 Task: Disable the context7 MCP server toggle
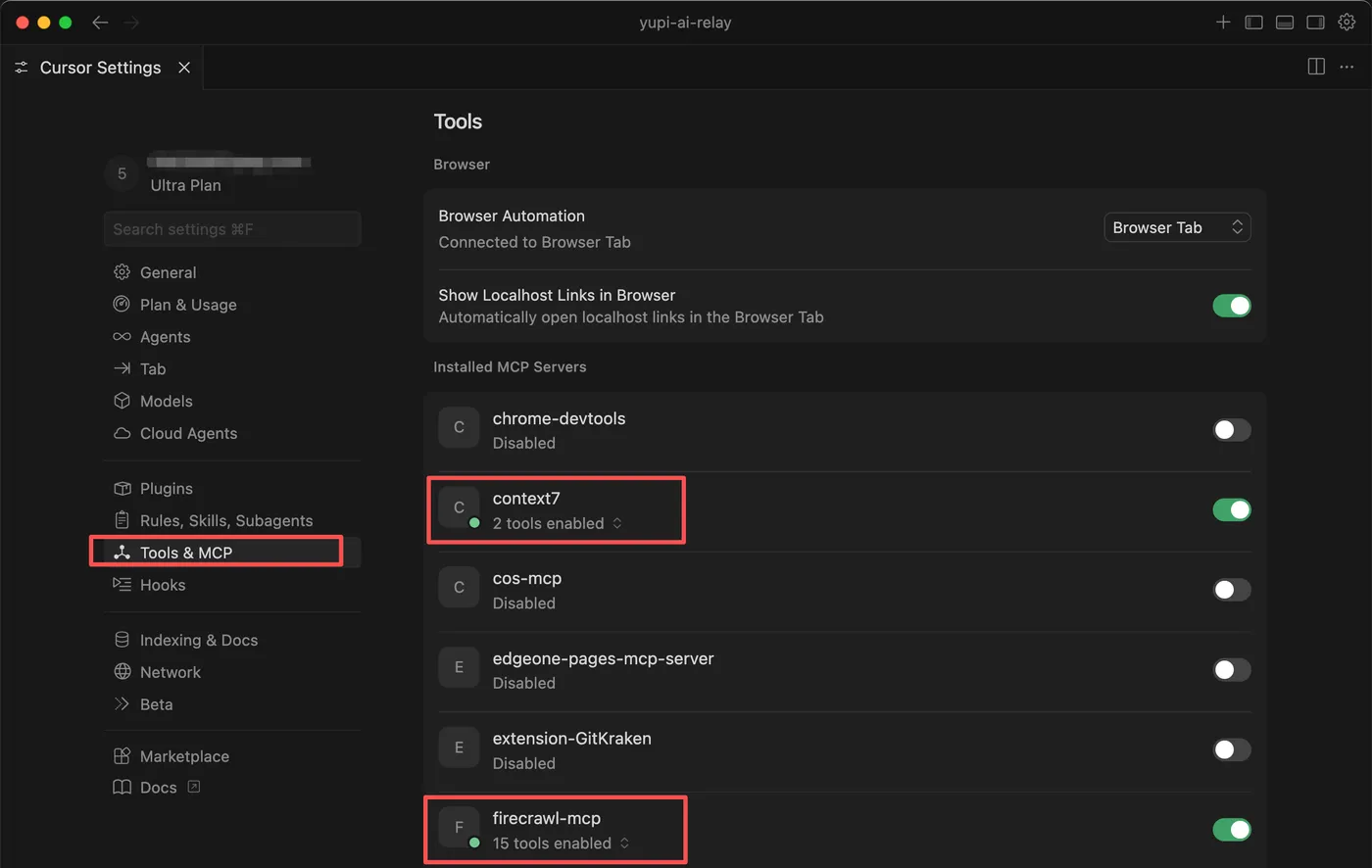pyautogui.click(x=1232, y=509)
